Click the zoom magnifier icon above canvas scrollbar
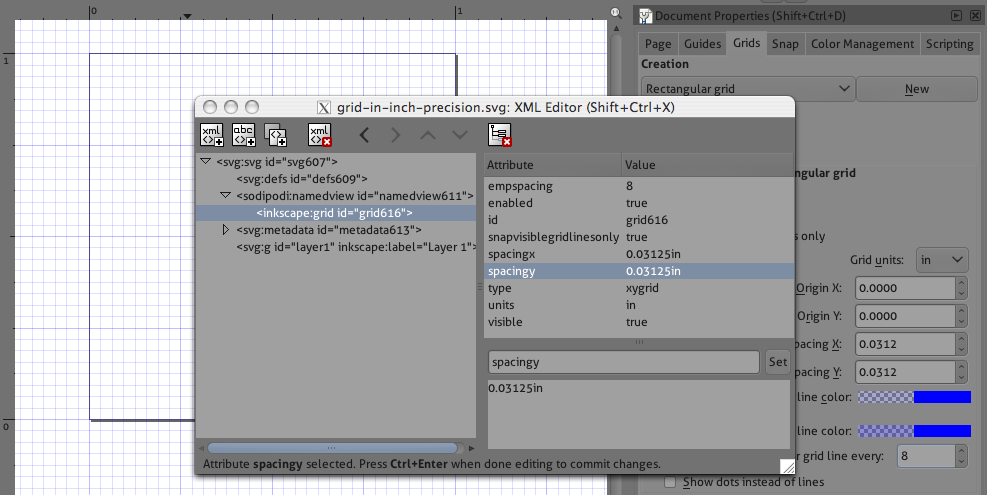The image size is (987, 495). (x=616, y=13)
